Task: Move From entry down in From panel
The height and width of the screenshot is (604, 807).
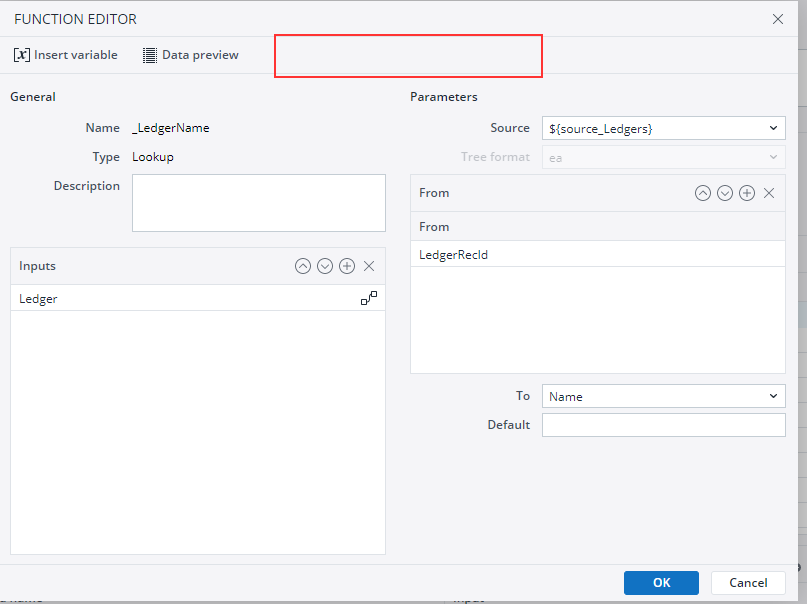Action: [x=725, y=193]
